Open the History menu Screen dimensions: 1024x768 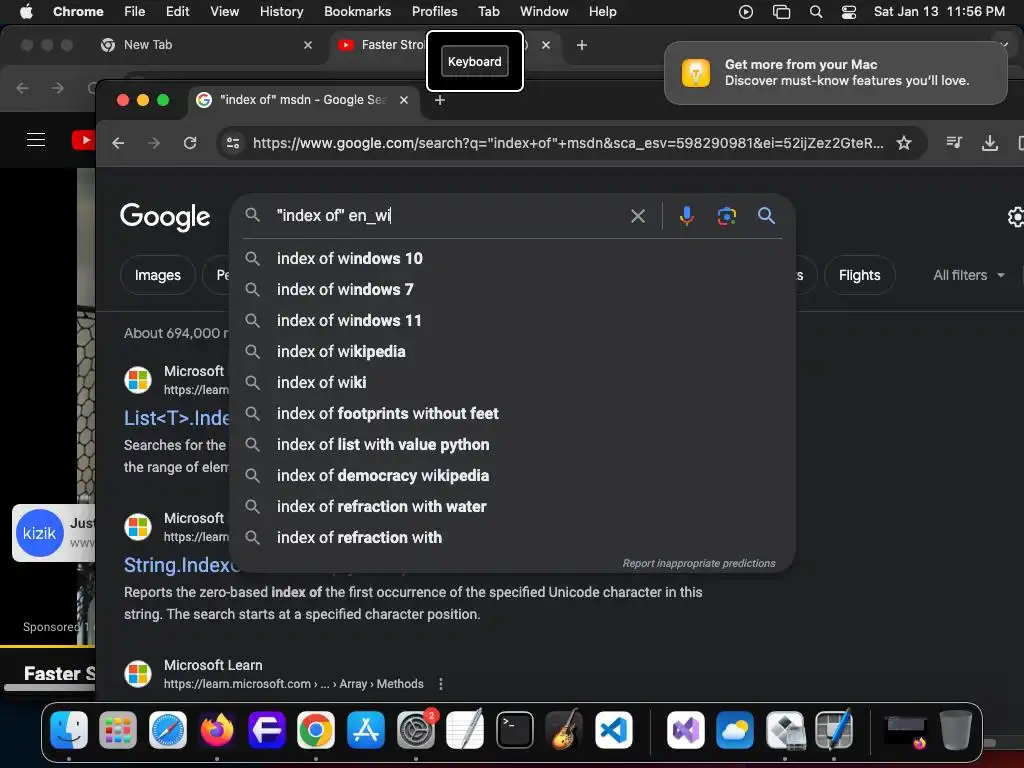281,11
